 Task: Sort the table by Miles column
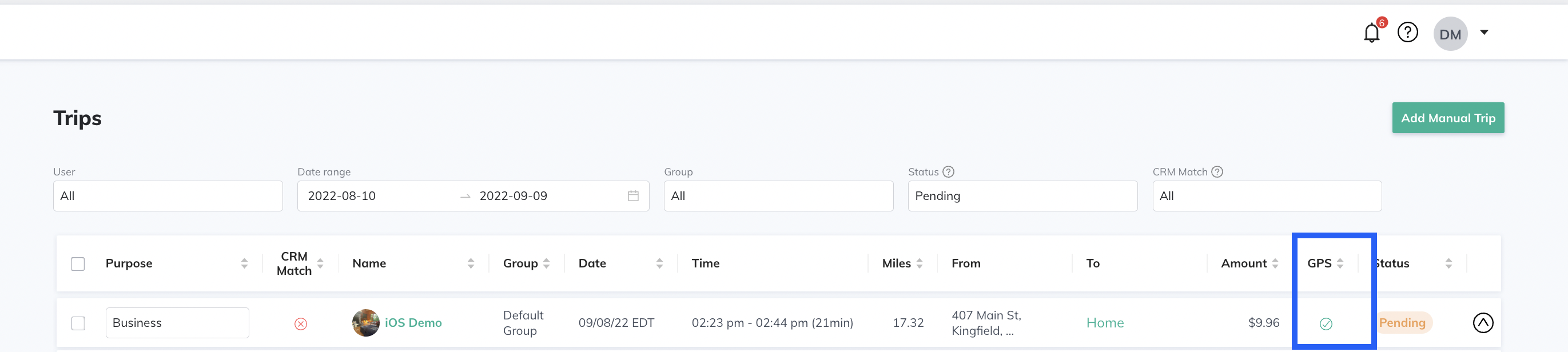coord(919,264)
